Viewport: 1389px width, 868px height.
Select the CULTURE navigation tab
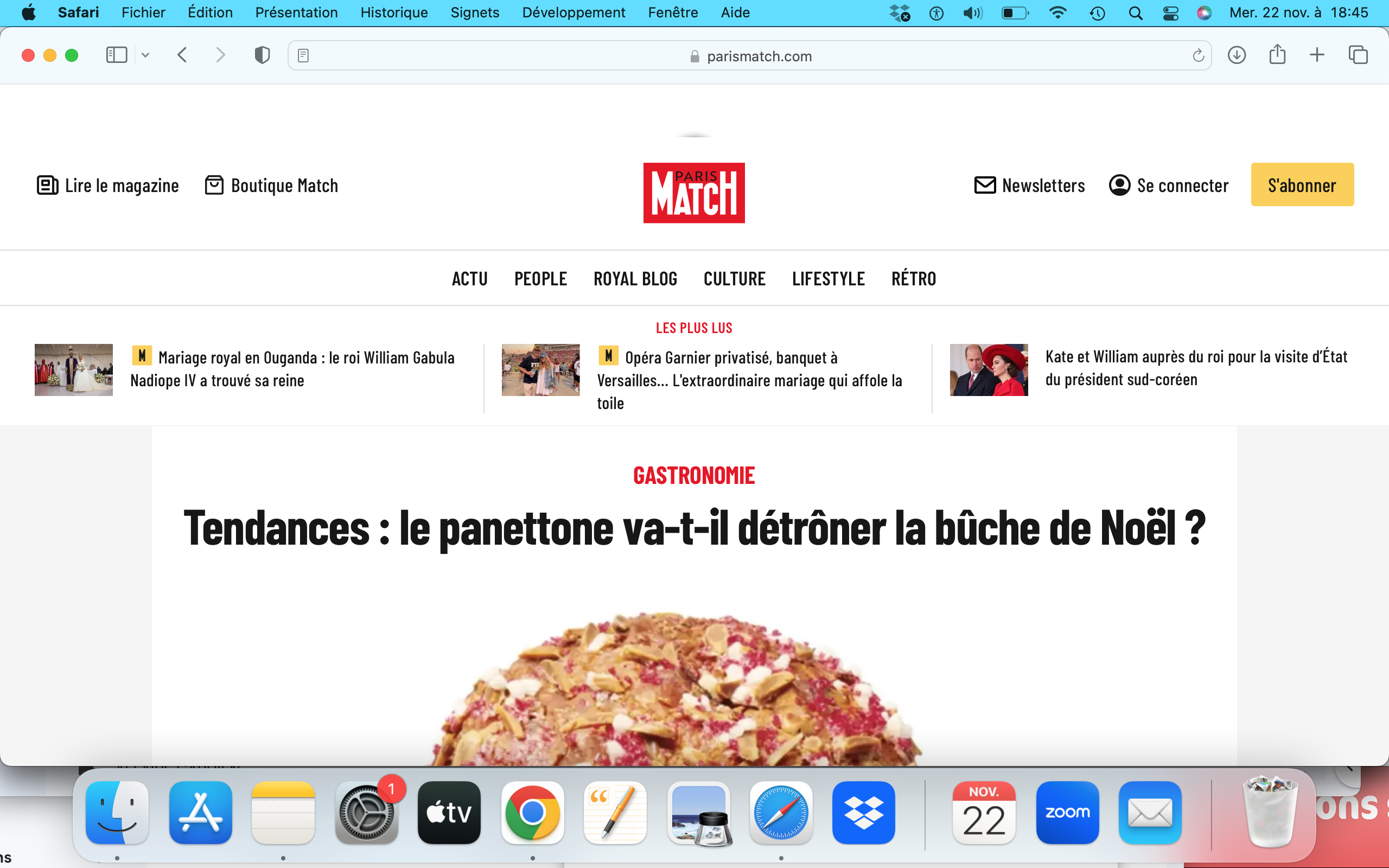pyautogui.click(x=735, y=278)
